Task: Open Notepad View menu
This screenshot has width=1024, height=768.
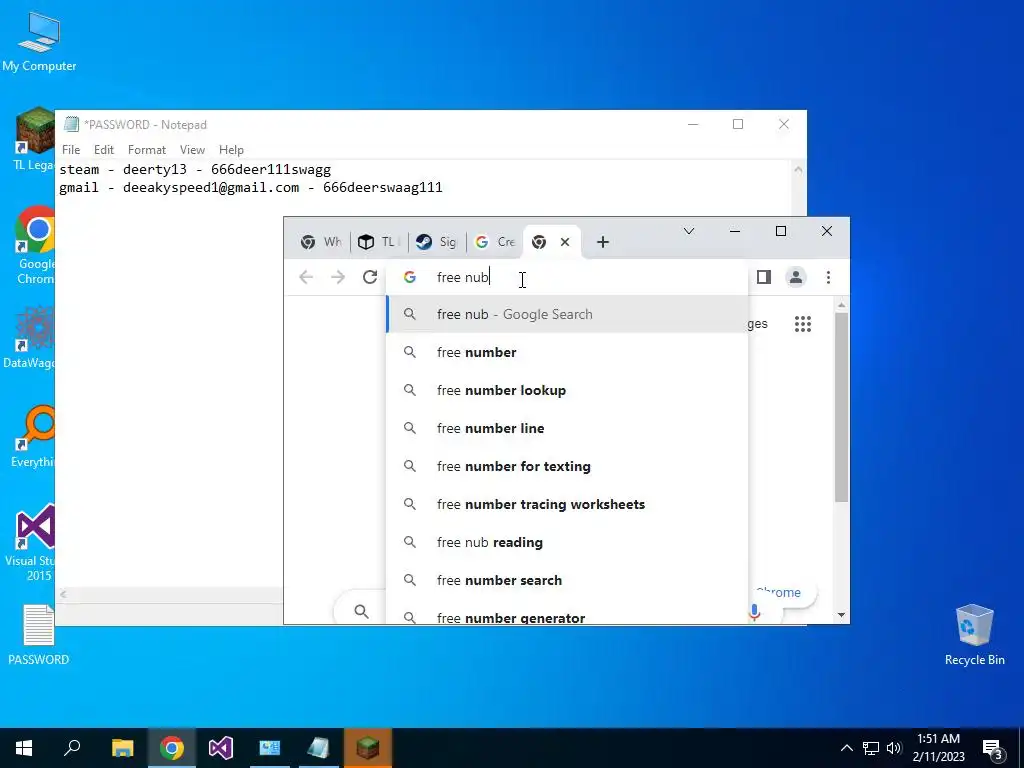Action: [192, 150]
